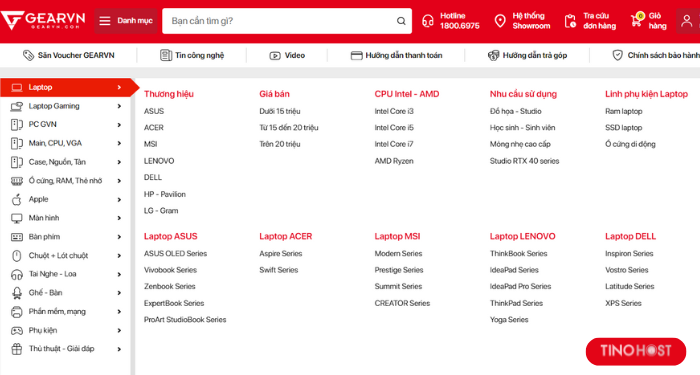Open the Danh mục menu
700x375 pixels.
pyautogui.click(x=126, y=21)
